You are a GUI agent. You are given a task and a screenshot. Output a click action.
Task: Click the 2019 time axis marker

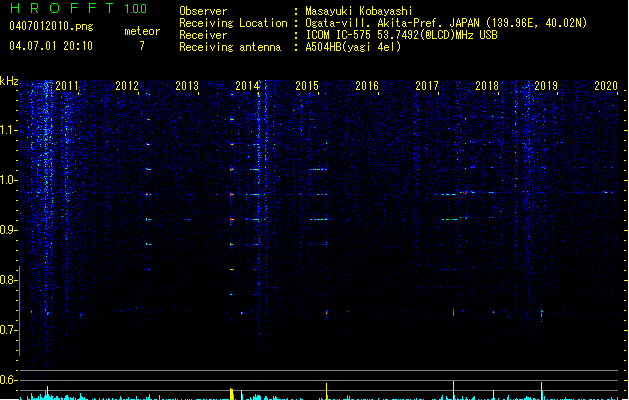pyautogui.click(x=546, y=86)
